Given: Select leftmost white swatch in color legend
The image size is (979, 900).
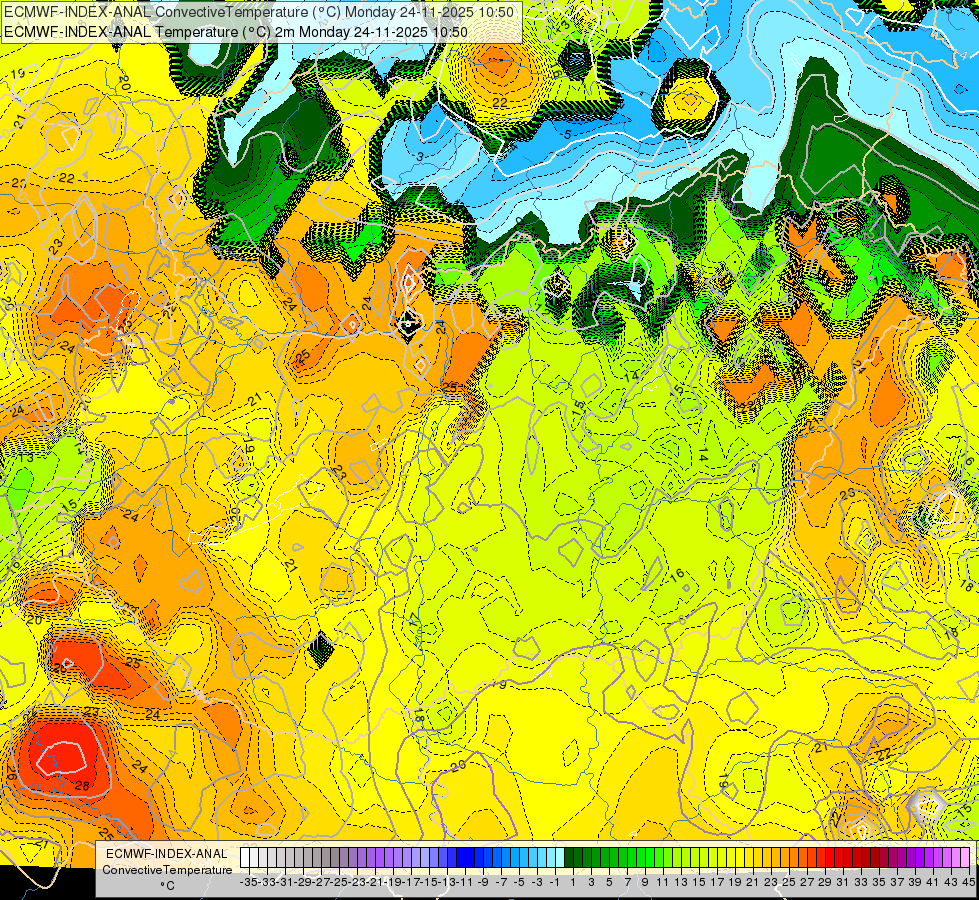Looking at the screenshot, I should point(245,858).
